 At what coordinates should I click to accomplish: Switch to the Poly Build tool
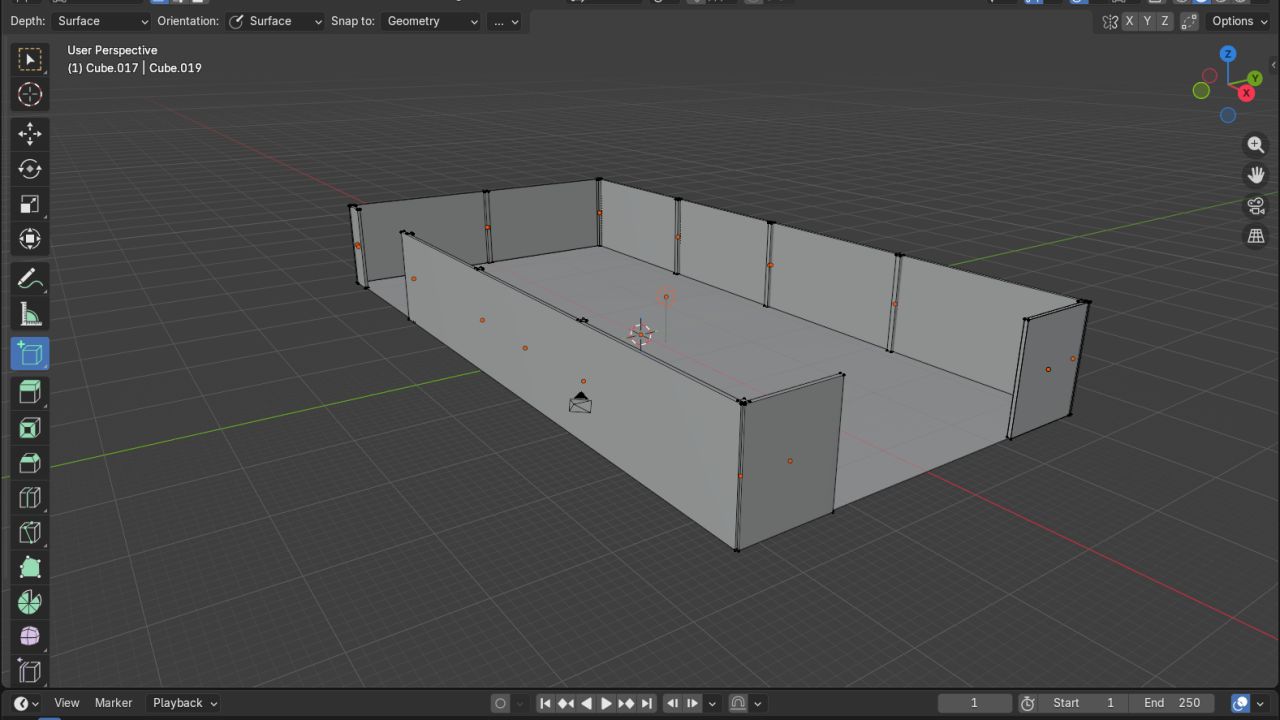[30, 568]
